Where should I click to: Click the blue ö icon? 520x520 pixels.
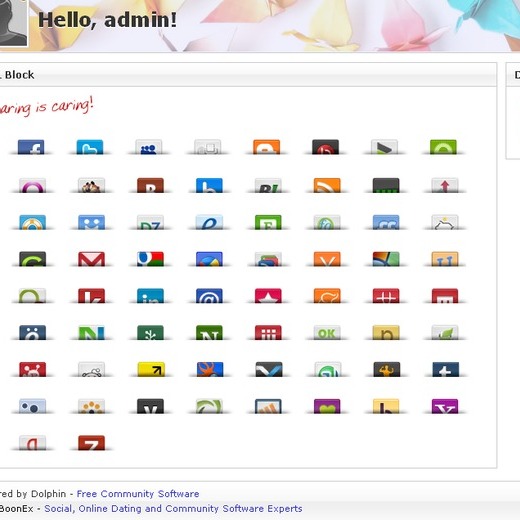32,333
